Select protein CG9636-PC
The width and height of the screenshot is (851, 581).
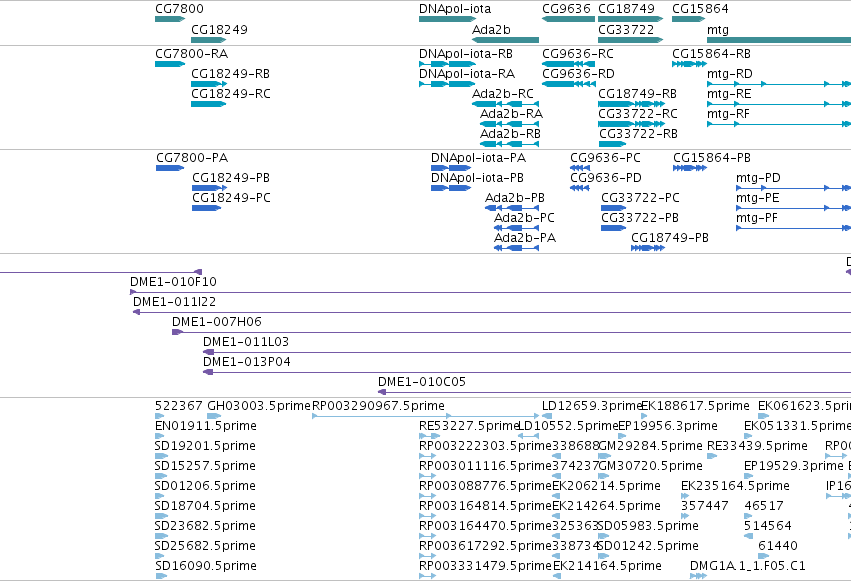[x=605, y=158]
